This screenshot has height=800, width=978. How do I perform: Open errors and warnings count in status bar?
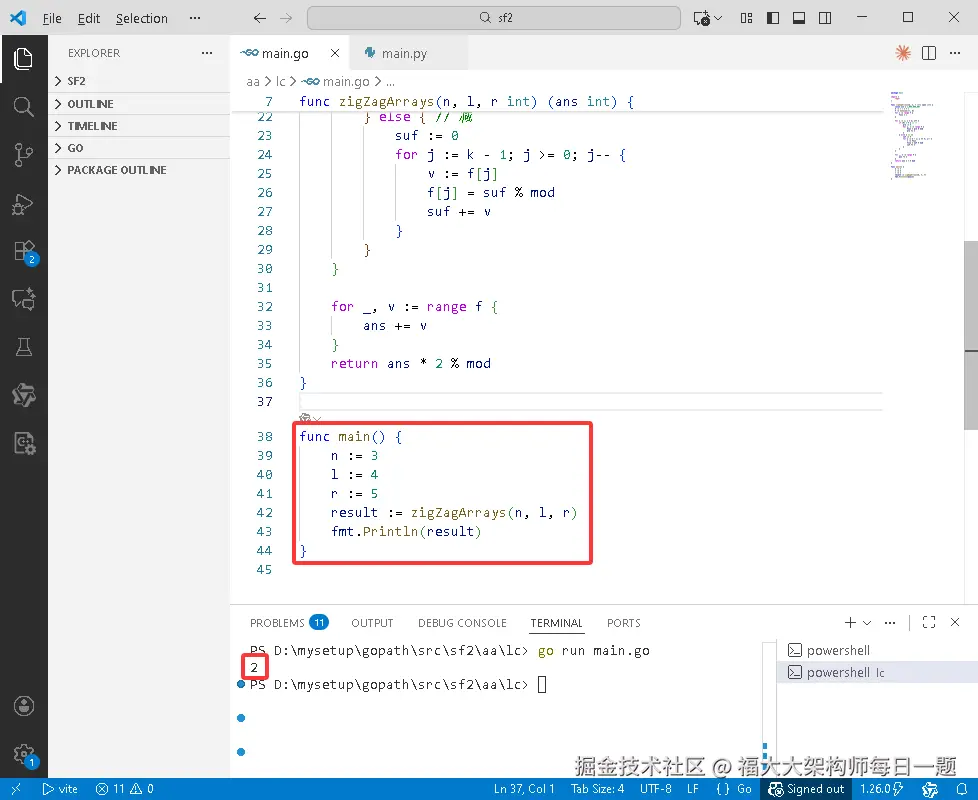click(125, 789)
